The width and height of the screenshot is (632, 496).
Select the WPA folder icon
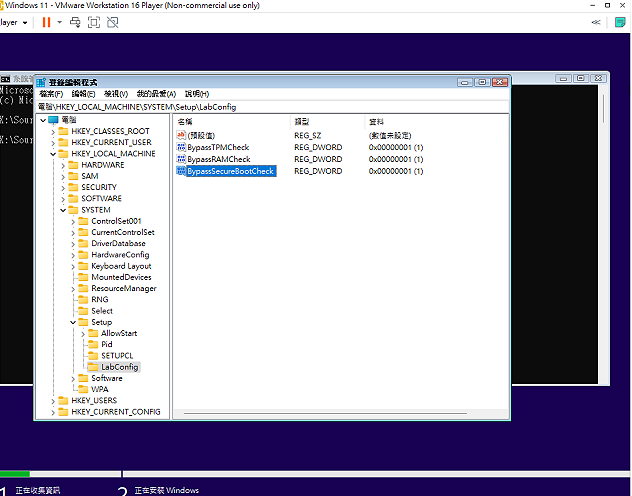(x=83, y=389)
